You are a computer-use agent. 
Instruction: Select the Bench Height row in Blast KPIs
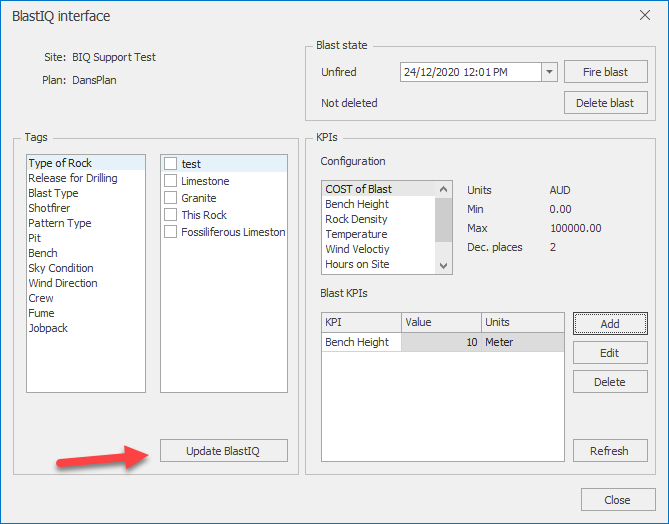pos(443,342)
